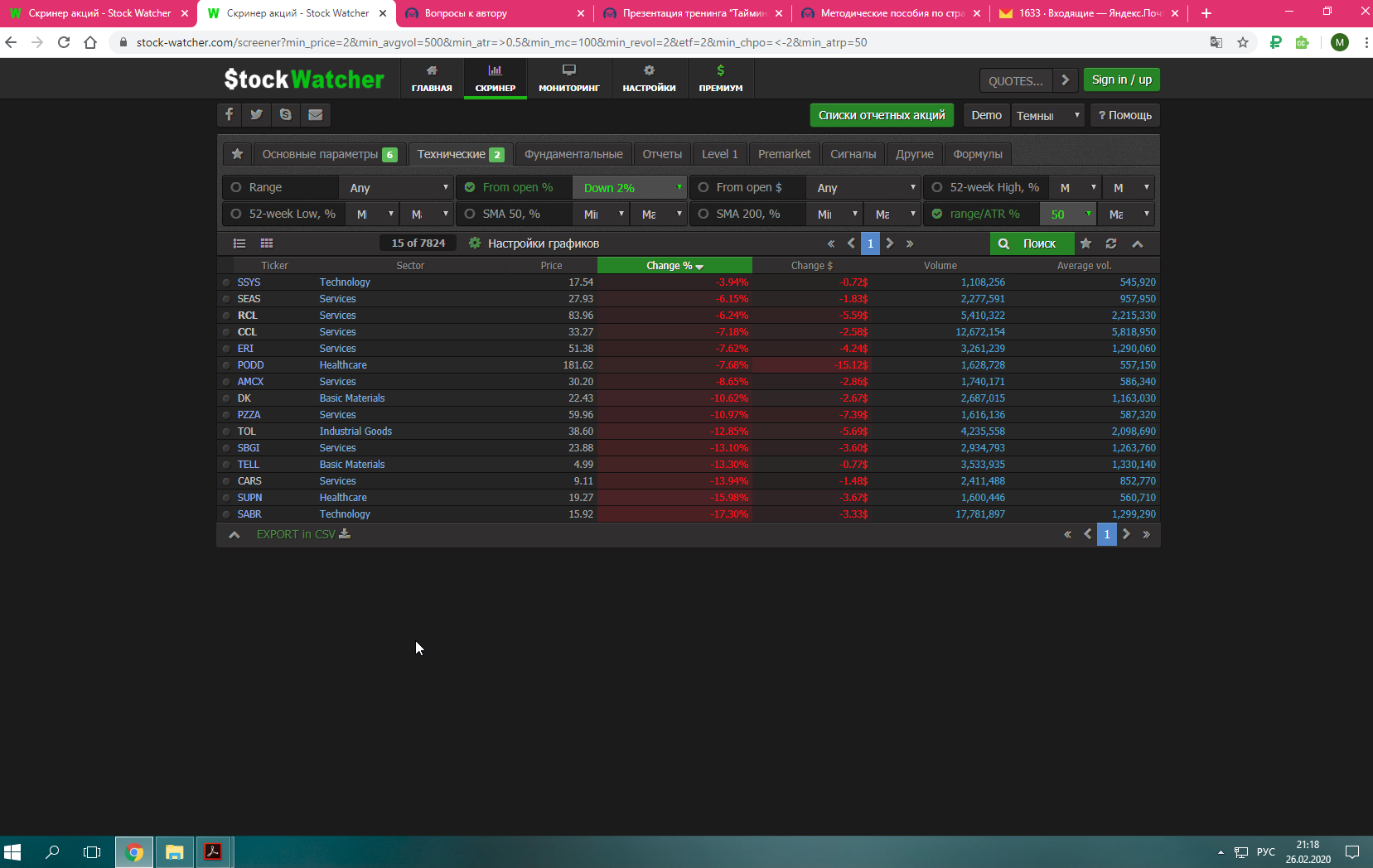The height and width of the screenshot is (868, 1373).
Task: Collapse filter panel with up chevron
Action: coord(1138,244)
